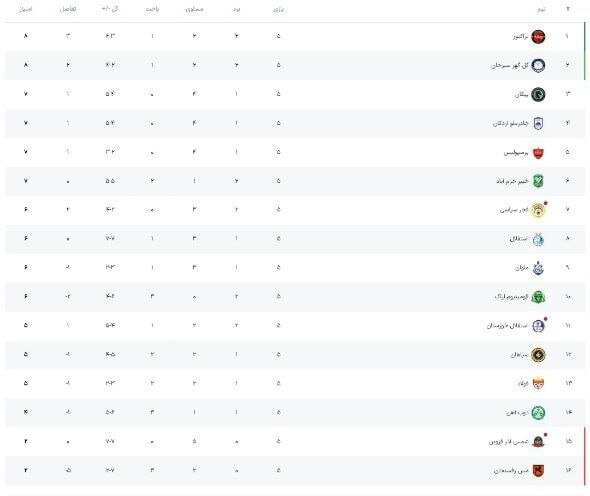The height and width of the screenshot is (496, 590).
Task: Open the Fajr Sepasi team name link
Action: [514, 210]
